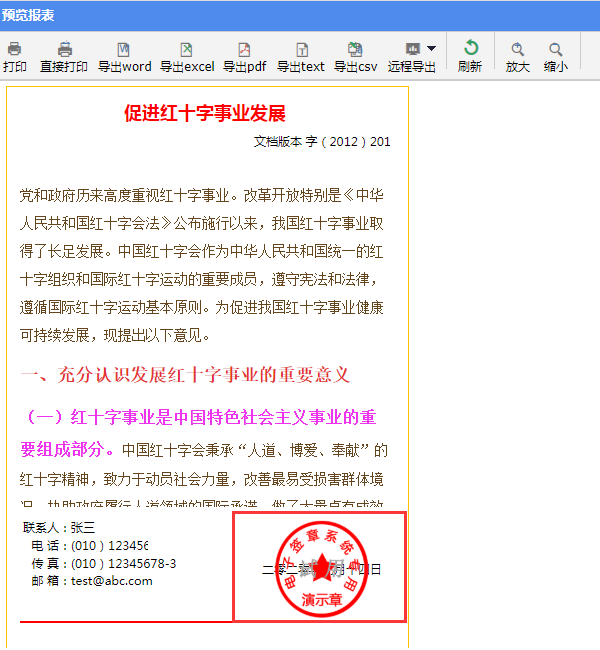The height and width of the screenshot is (650, 600).
Task: Export the report via 导出excel
Action: (187, 49)
